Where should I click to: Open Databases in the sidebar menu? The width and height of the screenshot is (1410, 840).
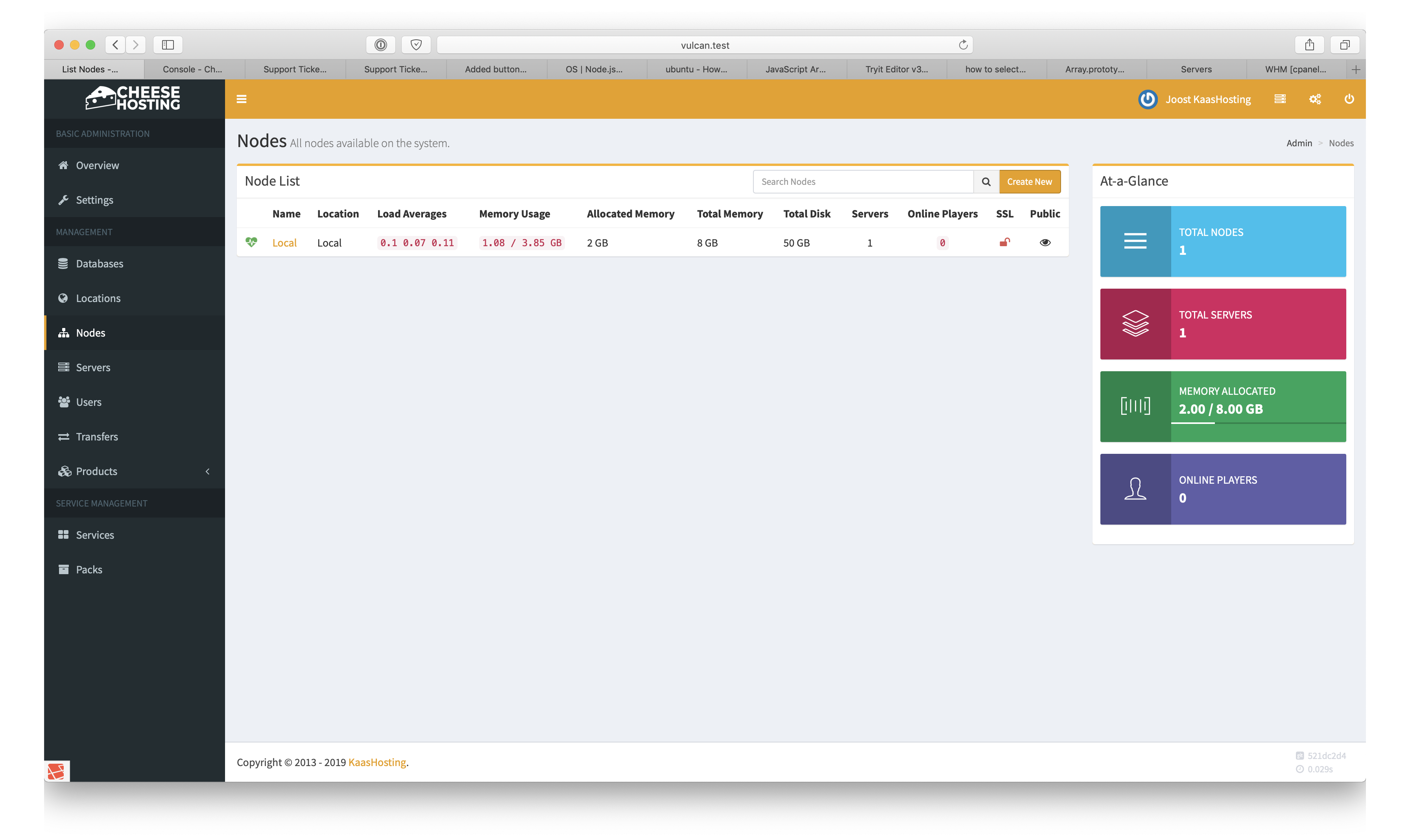coord(100,264)
